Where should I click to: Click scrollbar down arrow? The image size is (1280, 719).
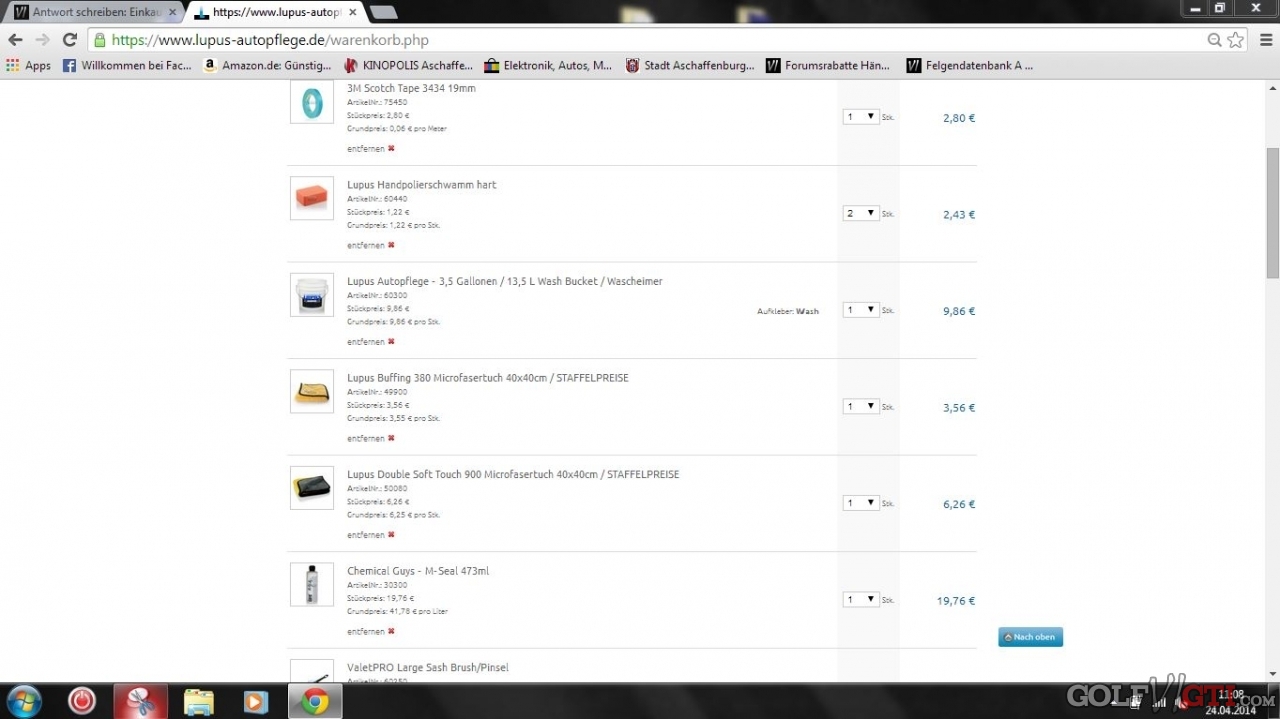click(x=1272, y=675)
